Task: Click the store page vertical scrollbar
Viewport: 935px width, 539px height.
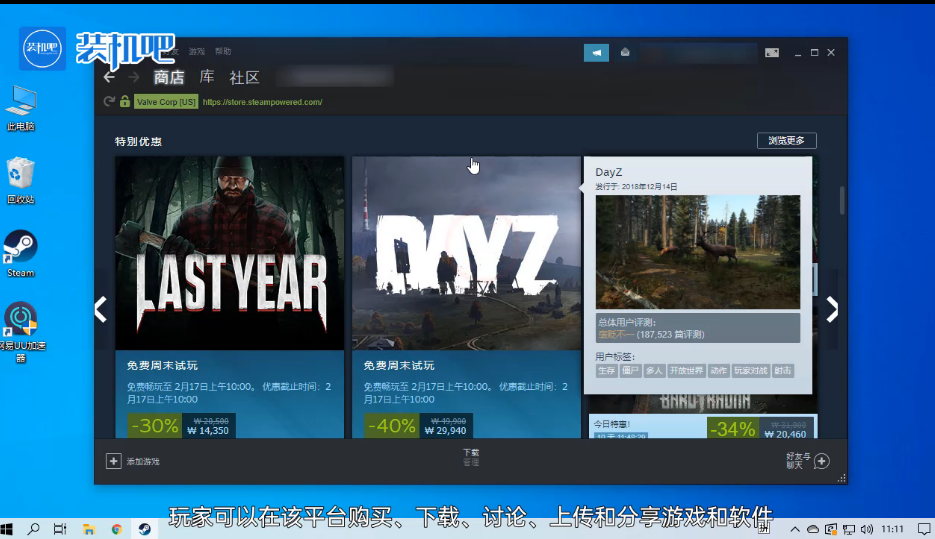Action: click(x=842, y=200)
